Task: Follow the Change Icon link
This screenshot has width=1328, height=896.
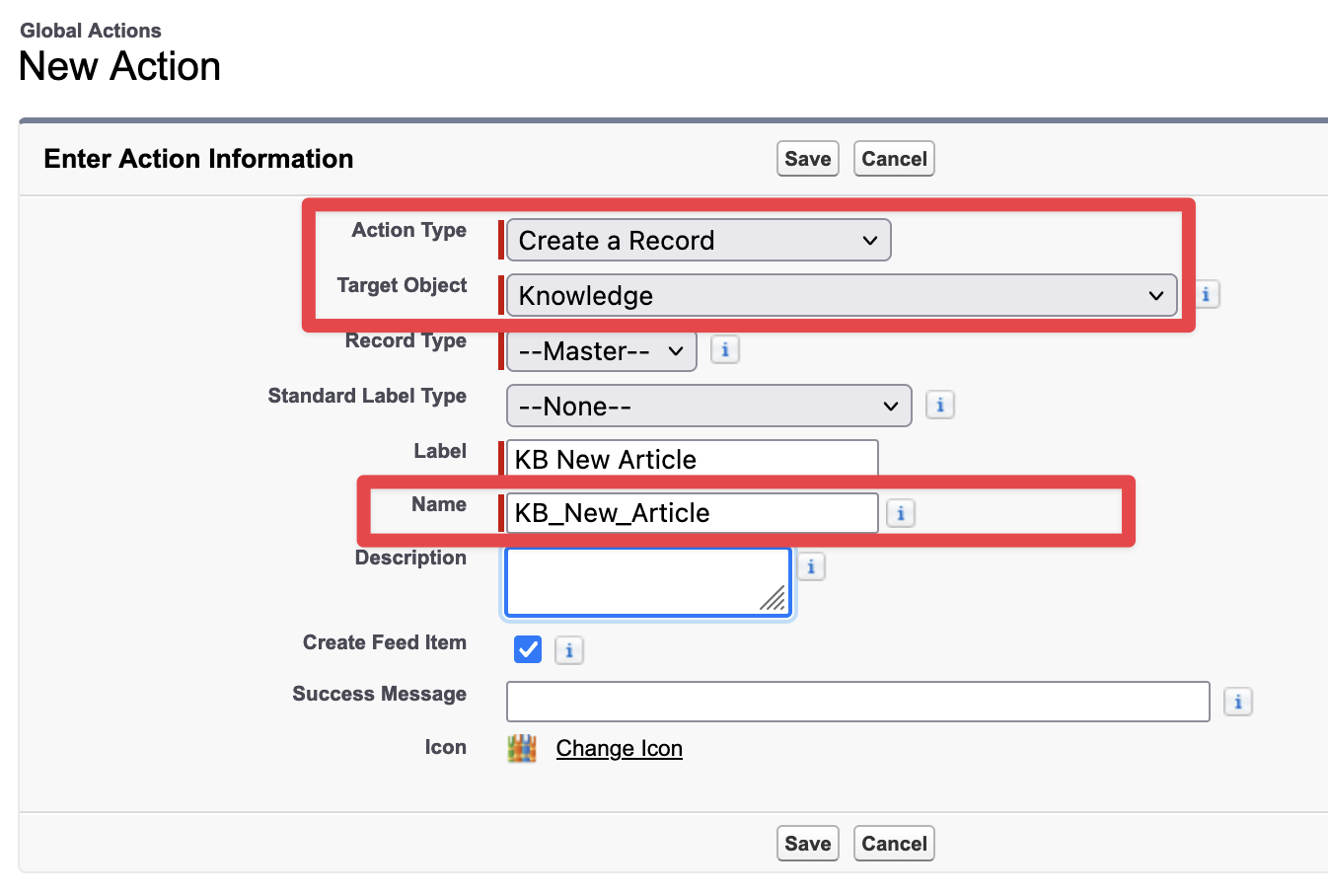Action: tap(619, 749)
